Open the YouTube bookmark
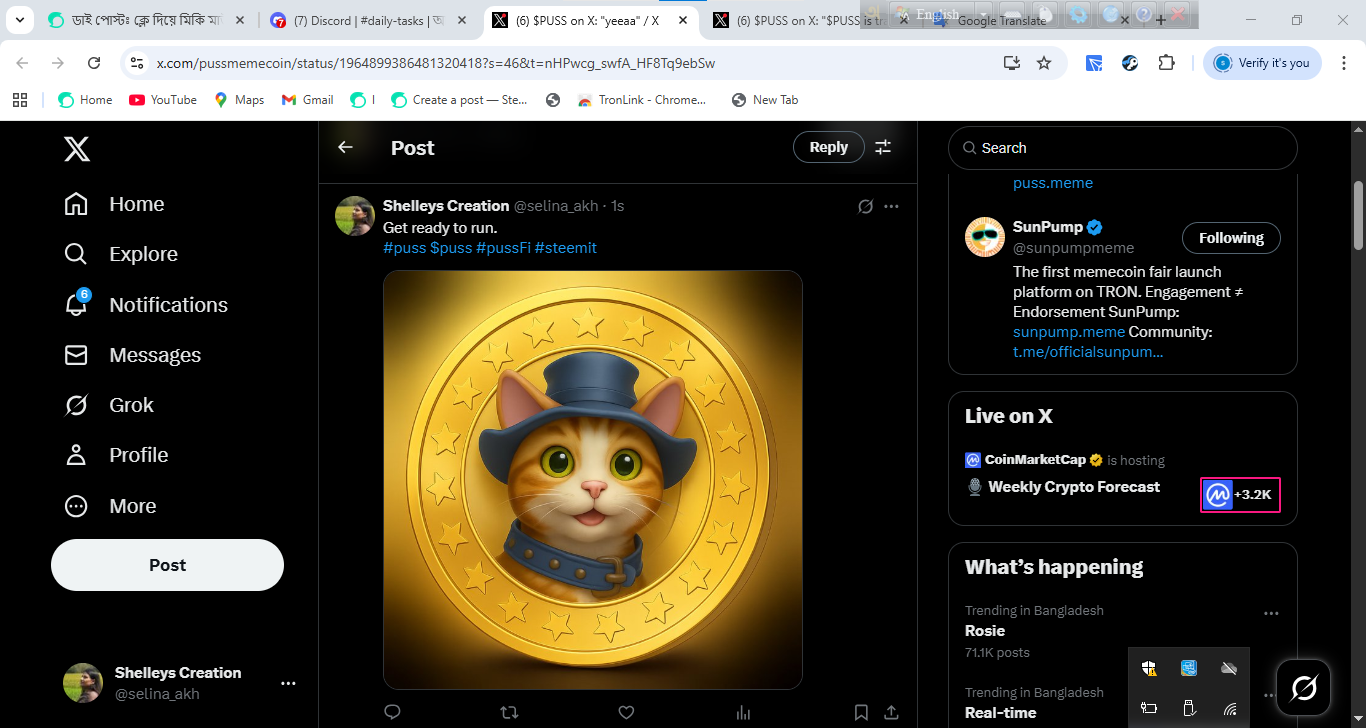This screenshot has width=1366, height=728. pos(163,100)
